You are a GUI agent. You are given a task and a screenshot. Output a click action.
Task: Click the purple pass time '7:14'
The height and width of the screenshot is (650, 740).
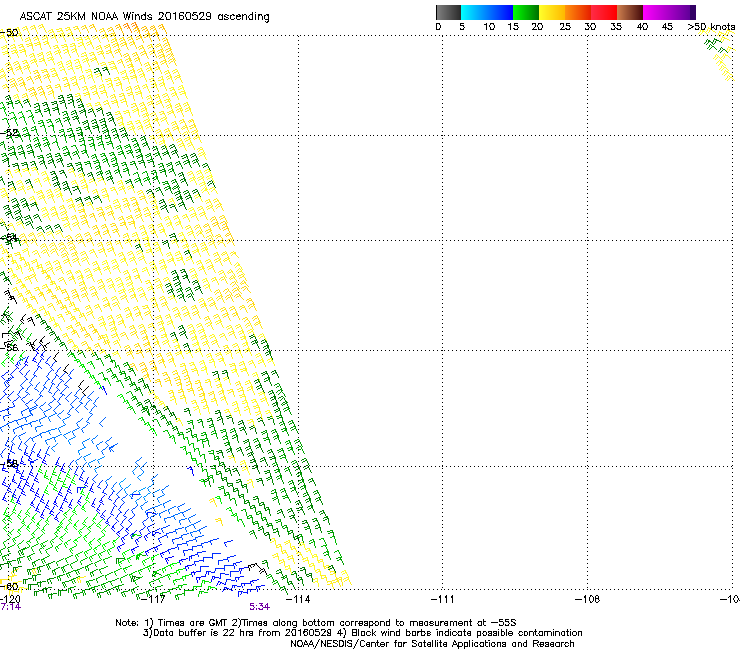click(x=10, y=607)
